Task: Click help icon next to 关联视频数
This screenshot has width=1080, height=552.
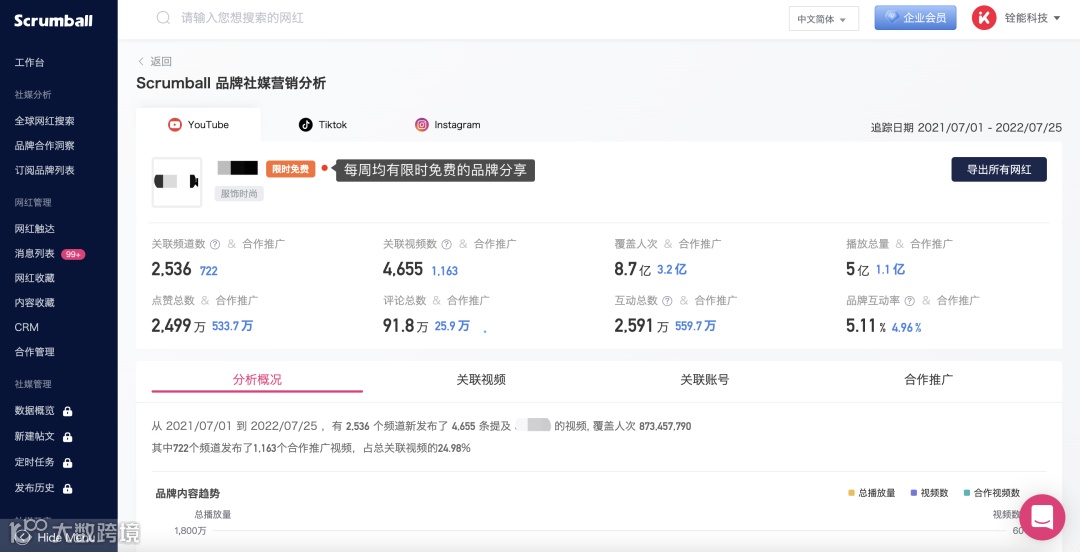Action: [x=446, y=244]
